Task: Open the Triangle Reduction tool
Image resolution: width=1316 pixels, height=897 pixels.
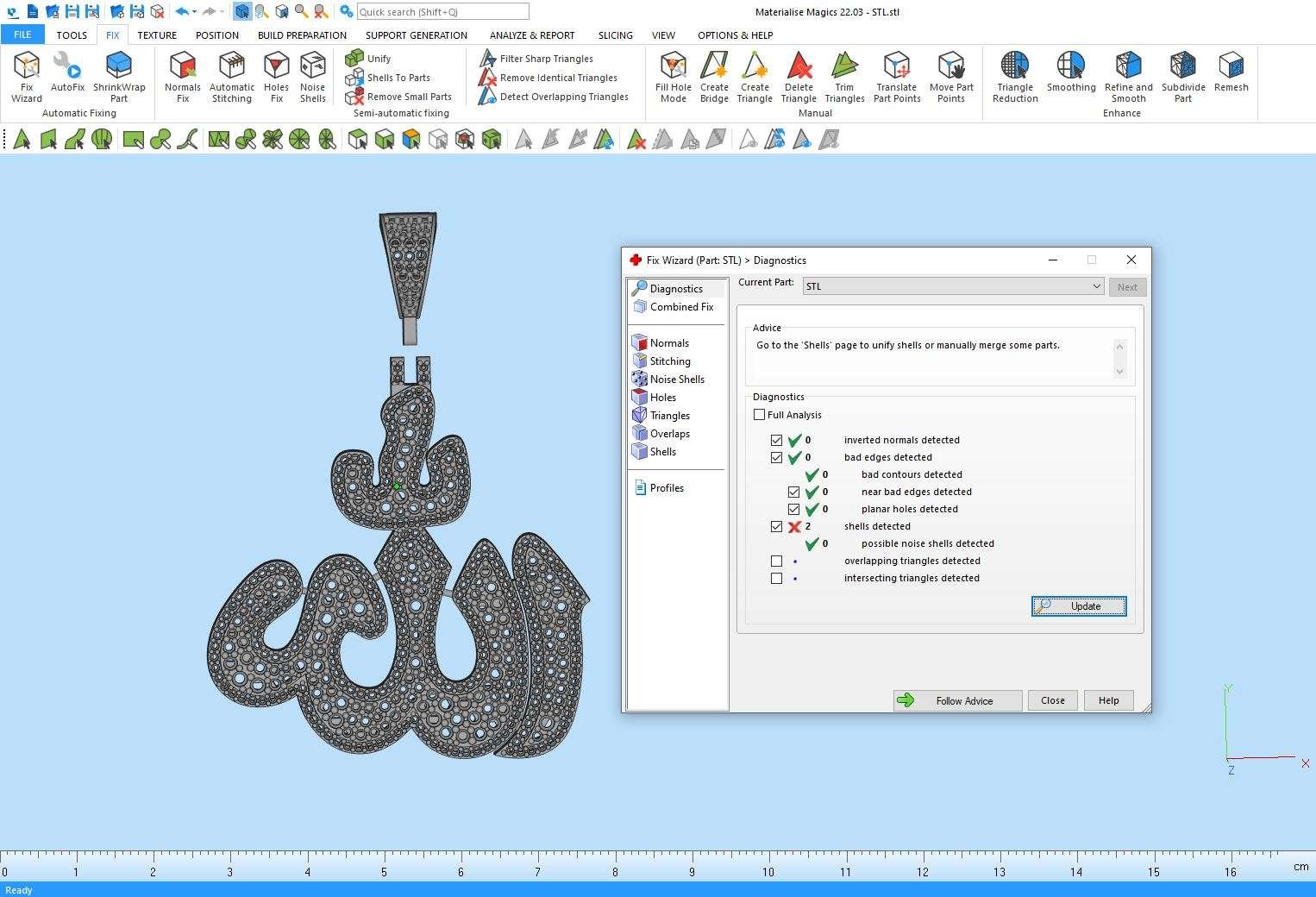Action: point(1015,76)
